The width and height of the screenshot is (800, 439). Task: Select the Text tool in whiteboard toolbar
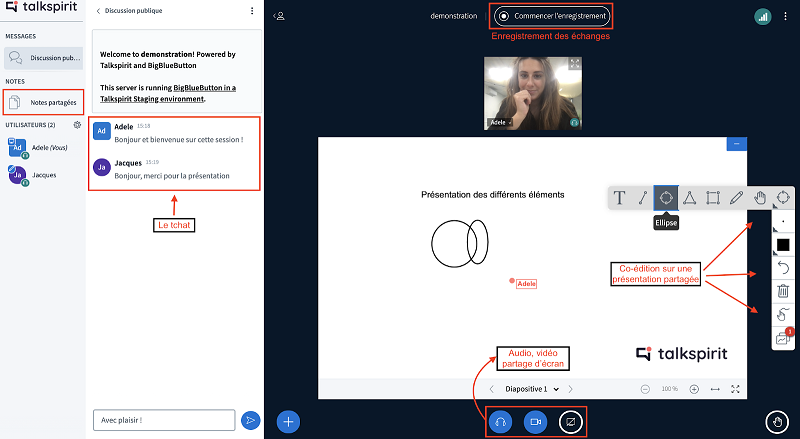tap(619, 198)
